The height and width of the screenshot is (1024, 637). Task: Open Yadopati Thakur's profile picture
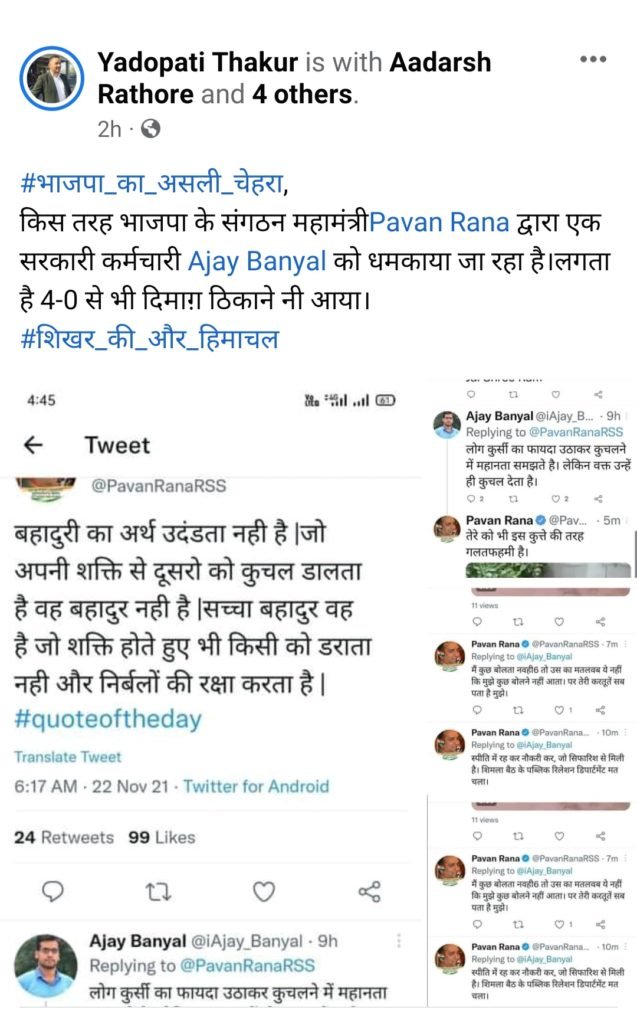(x=52, y=78)
